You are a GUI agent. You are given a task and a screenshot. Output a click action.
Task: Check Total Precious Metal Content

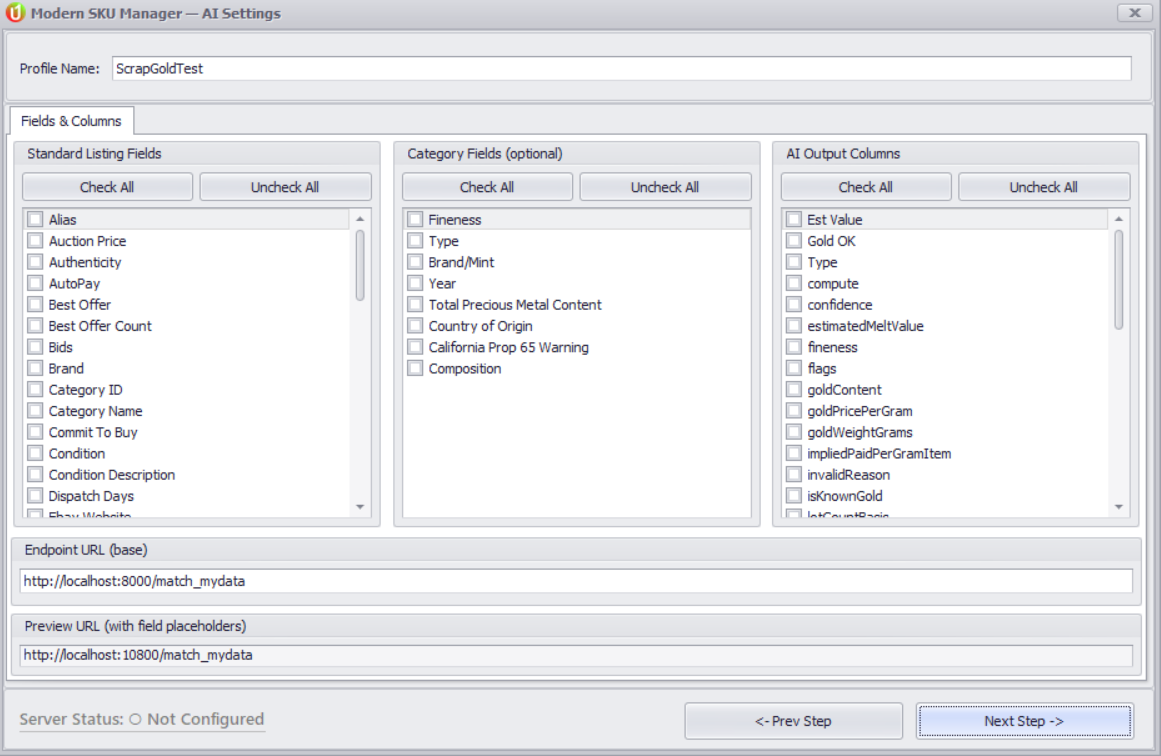point(415,304)
